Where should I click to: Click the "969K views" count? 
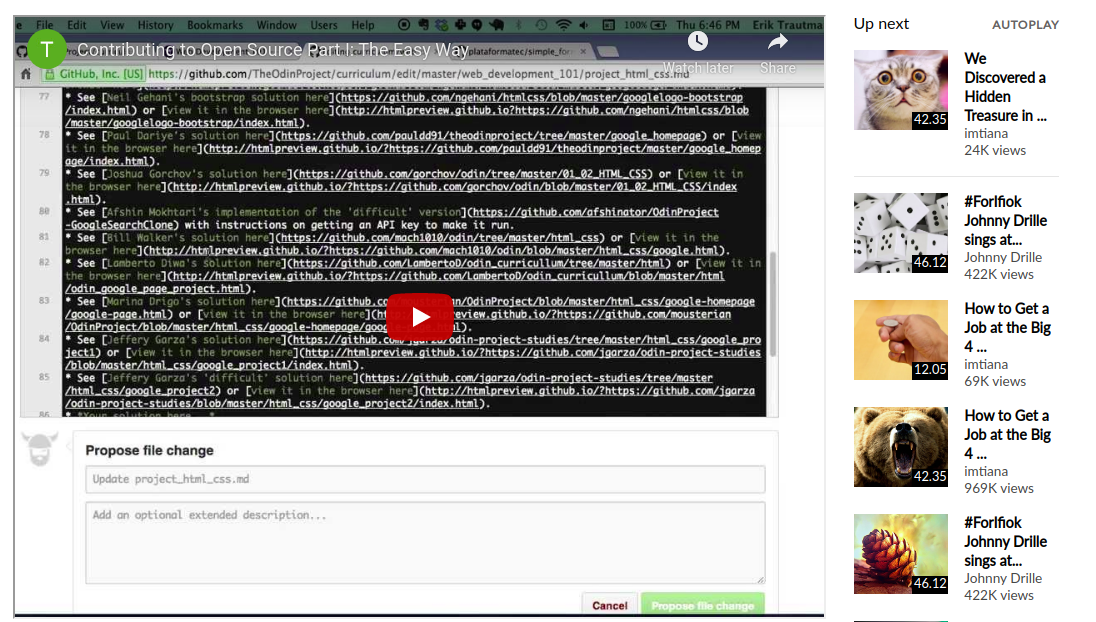coord(999,489)
